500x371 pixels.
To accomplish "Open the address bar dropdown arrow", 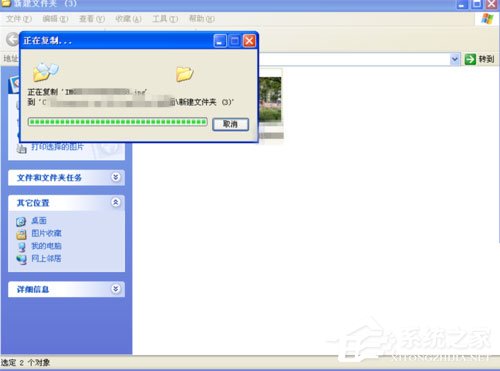I will point(455,59).
